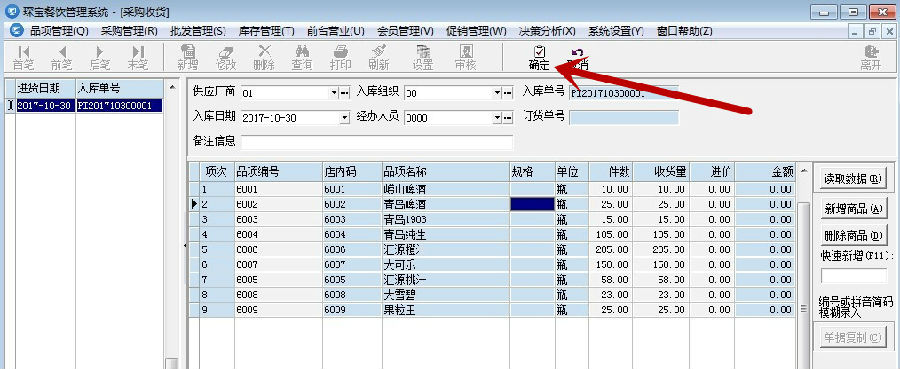Viewport: 900px width, 369px height.
Task: Click the 取消 (Cancel) toolbar icon
Action: 577,58
